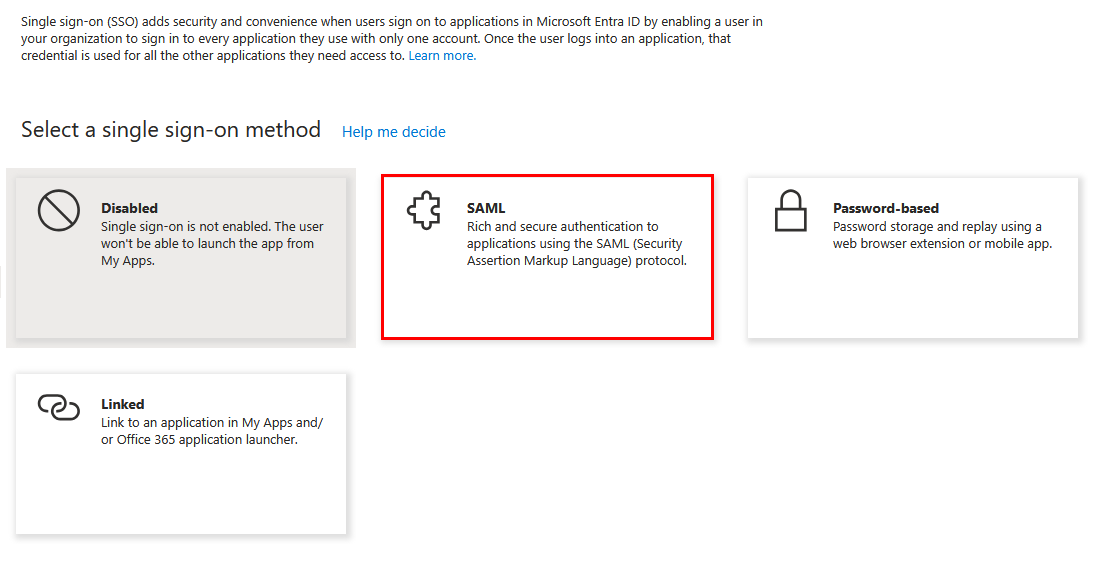Click the 'Select a single sign-on method' heading
This screenshot has height=567, width=1108.
(171, 130)
